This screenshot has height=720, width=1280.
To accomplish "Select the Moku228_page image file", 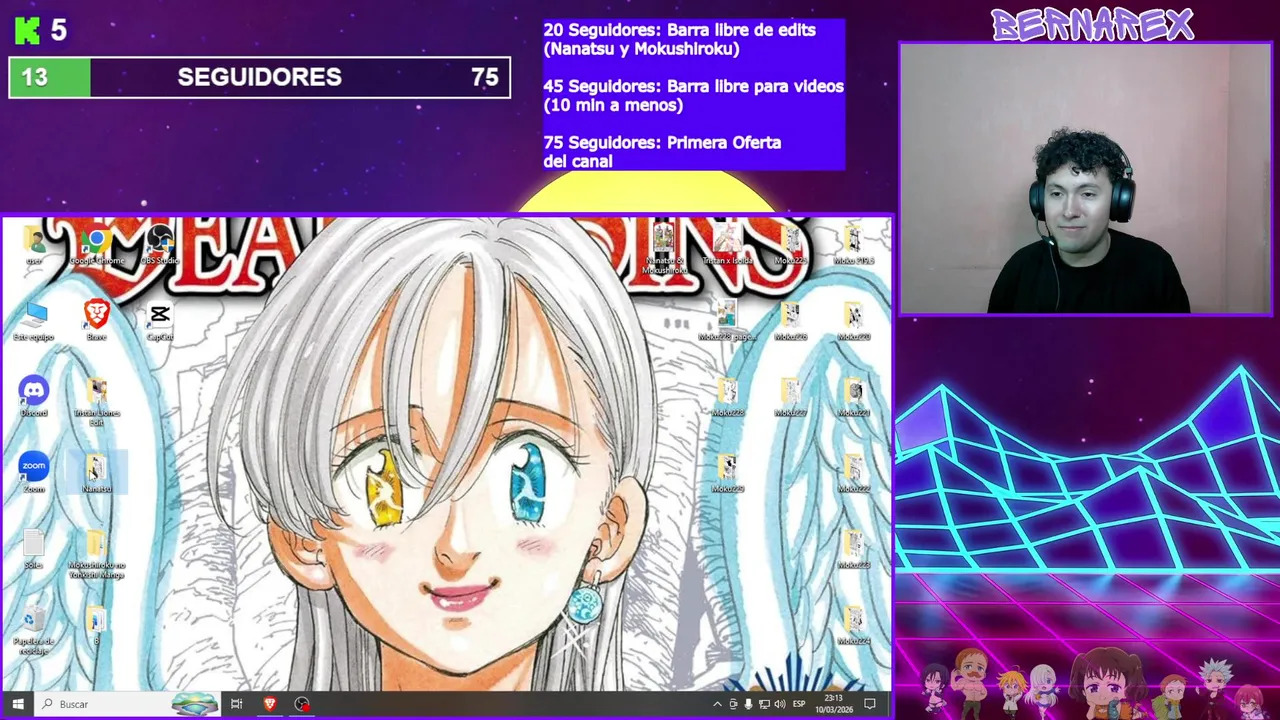I will (727, 322).
